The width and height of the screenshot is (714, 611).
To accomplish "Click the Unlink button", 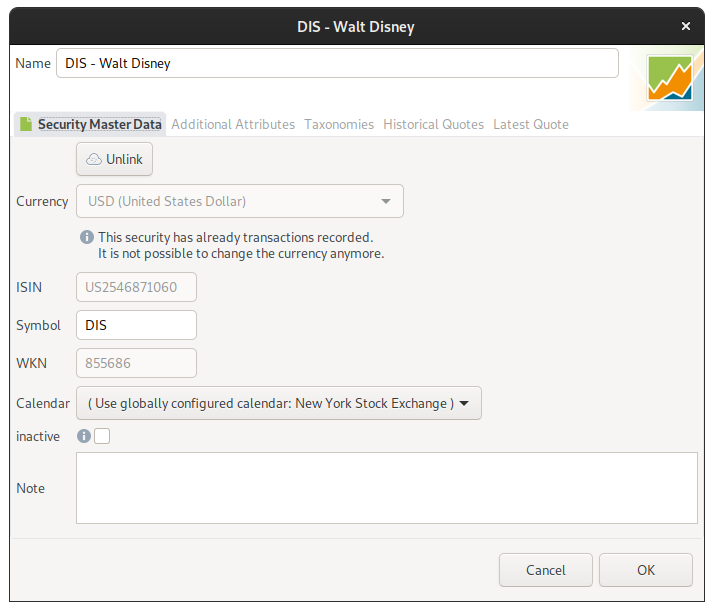I will tap(114, 159).
